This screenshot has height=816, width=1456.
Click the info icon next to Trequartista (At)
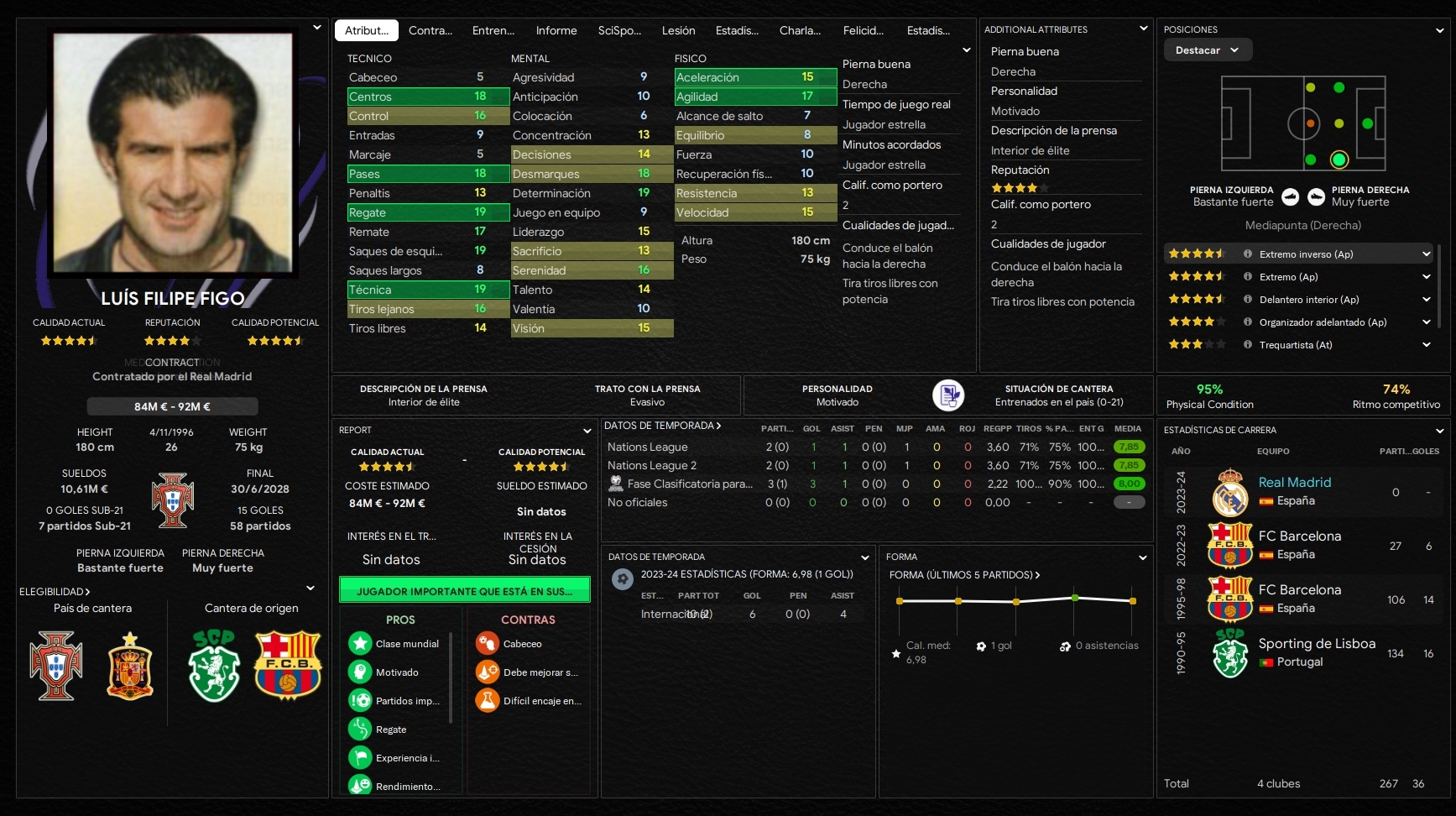(x=1248, y=345)
